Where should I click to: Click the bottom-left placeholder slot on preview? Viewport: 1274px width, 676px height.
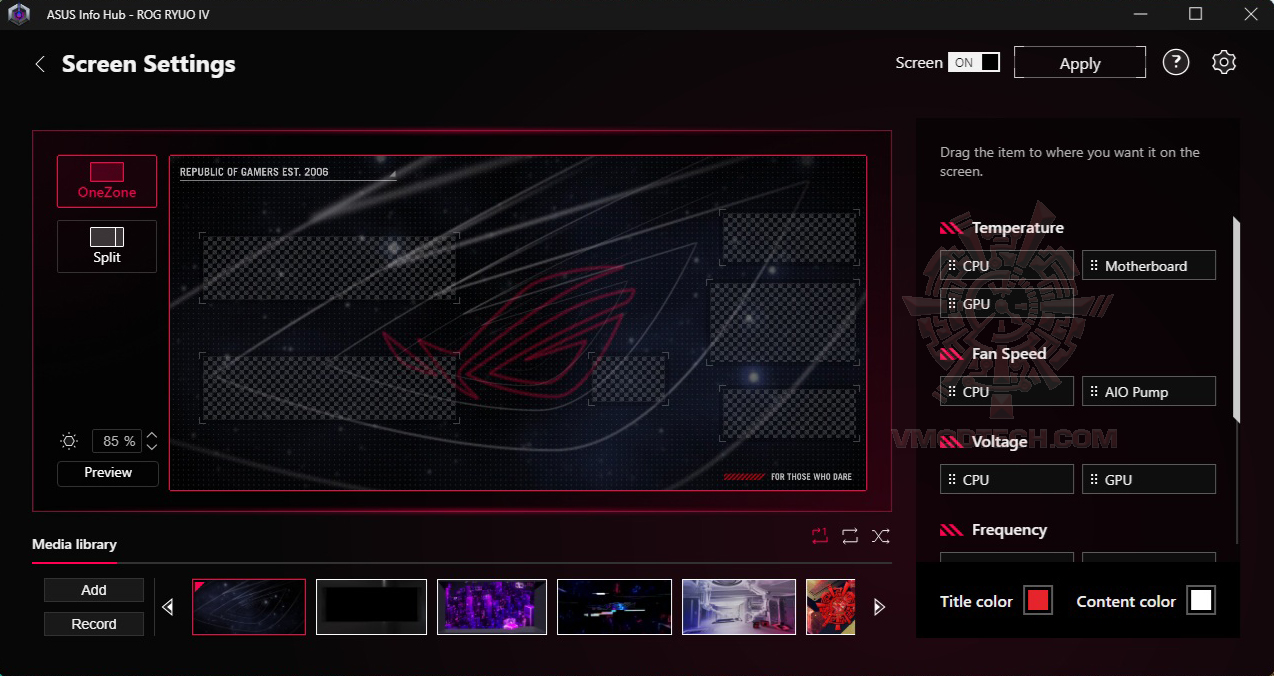click(330, 388)
